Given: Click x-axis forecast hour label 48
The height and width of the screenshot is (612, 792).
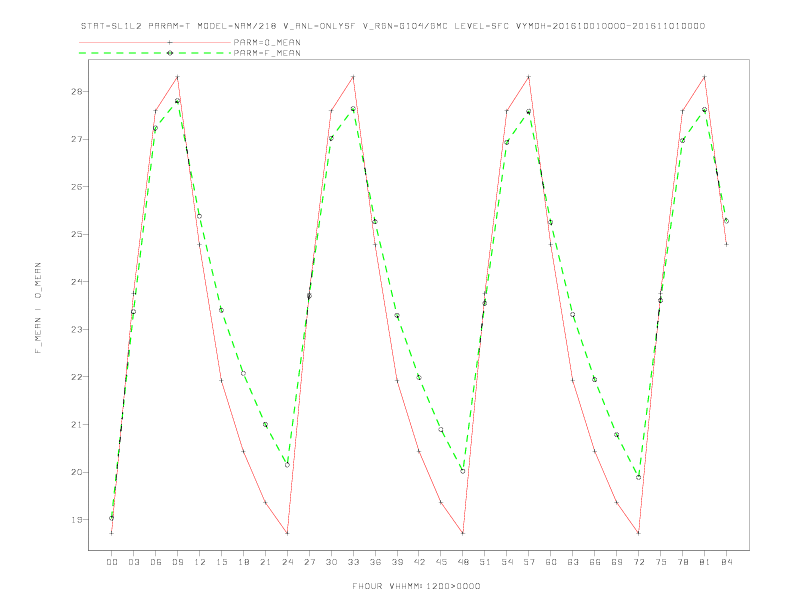Looking at the screenshot, I should pyautogui.click(x=463, y=562).
